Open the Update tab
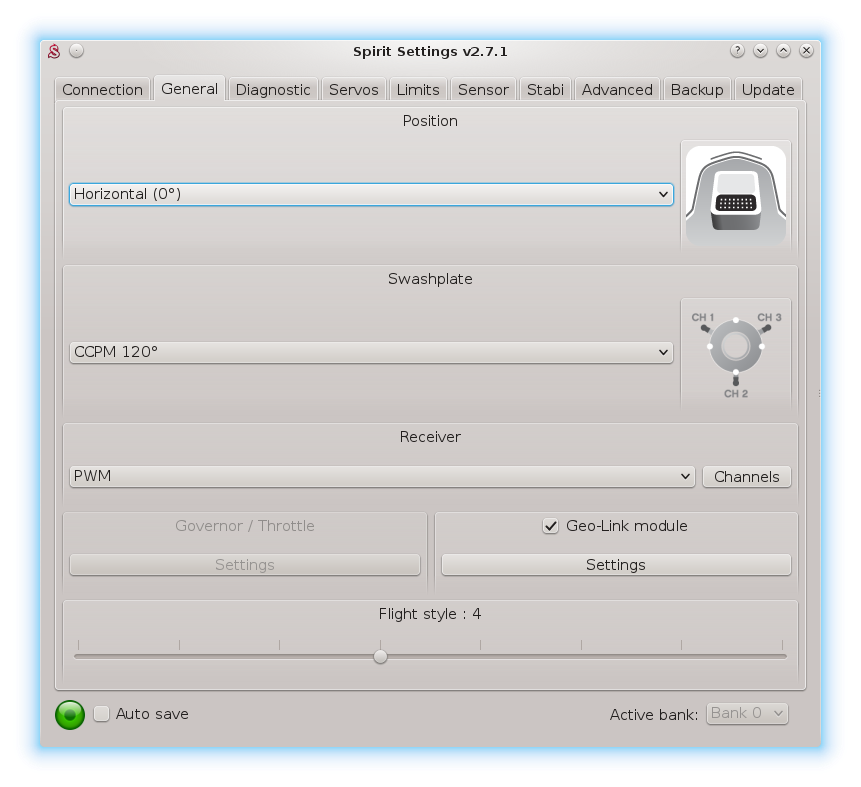 tap(768, 90)
